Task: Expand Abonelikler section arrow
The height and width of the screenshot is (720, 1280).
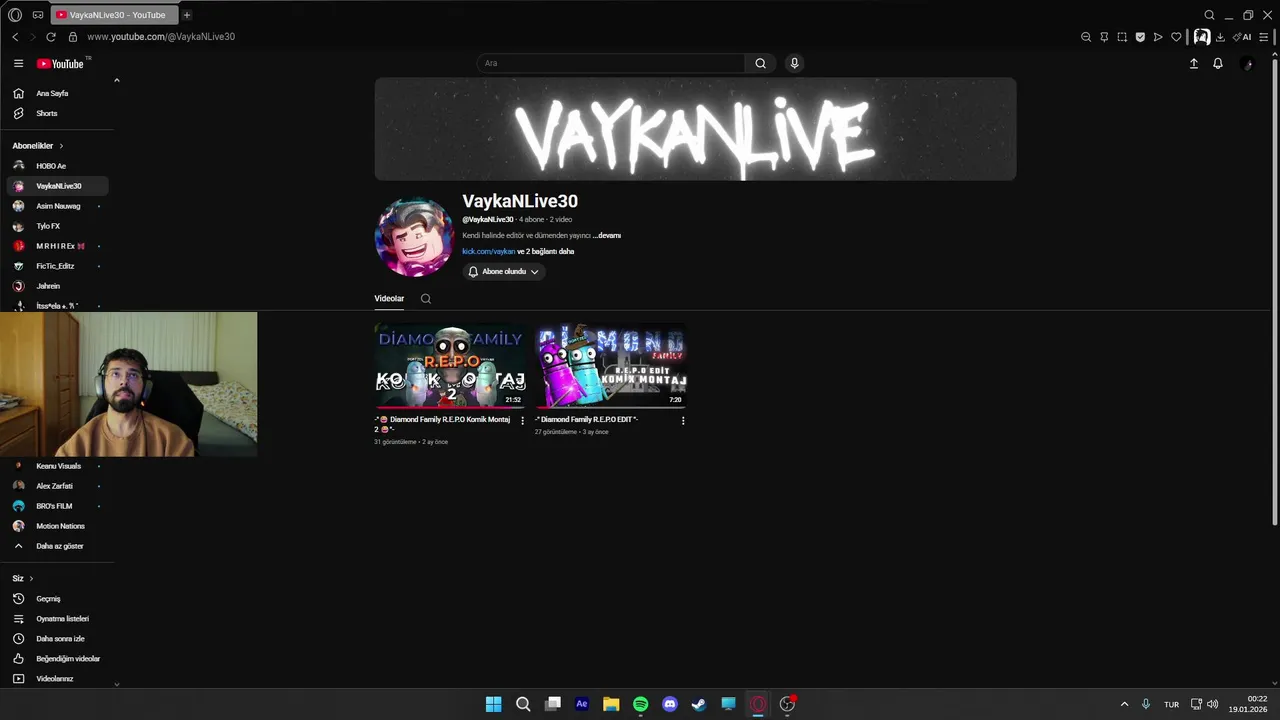Action: point(61,146)
